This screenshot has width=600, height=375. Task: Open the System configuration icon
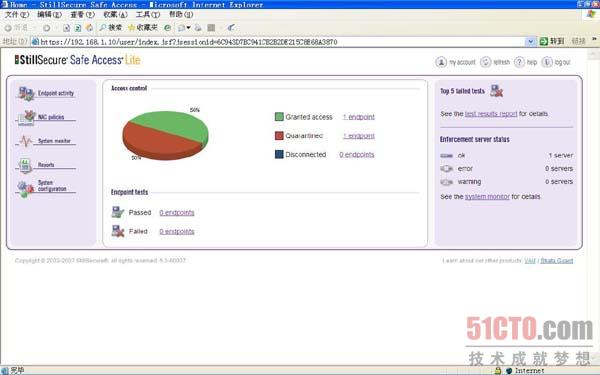point(25,189)
